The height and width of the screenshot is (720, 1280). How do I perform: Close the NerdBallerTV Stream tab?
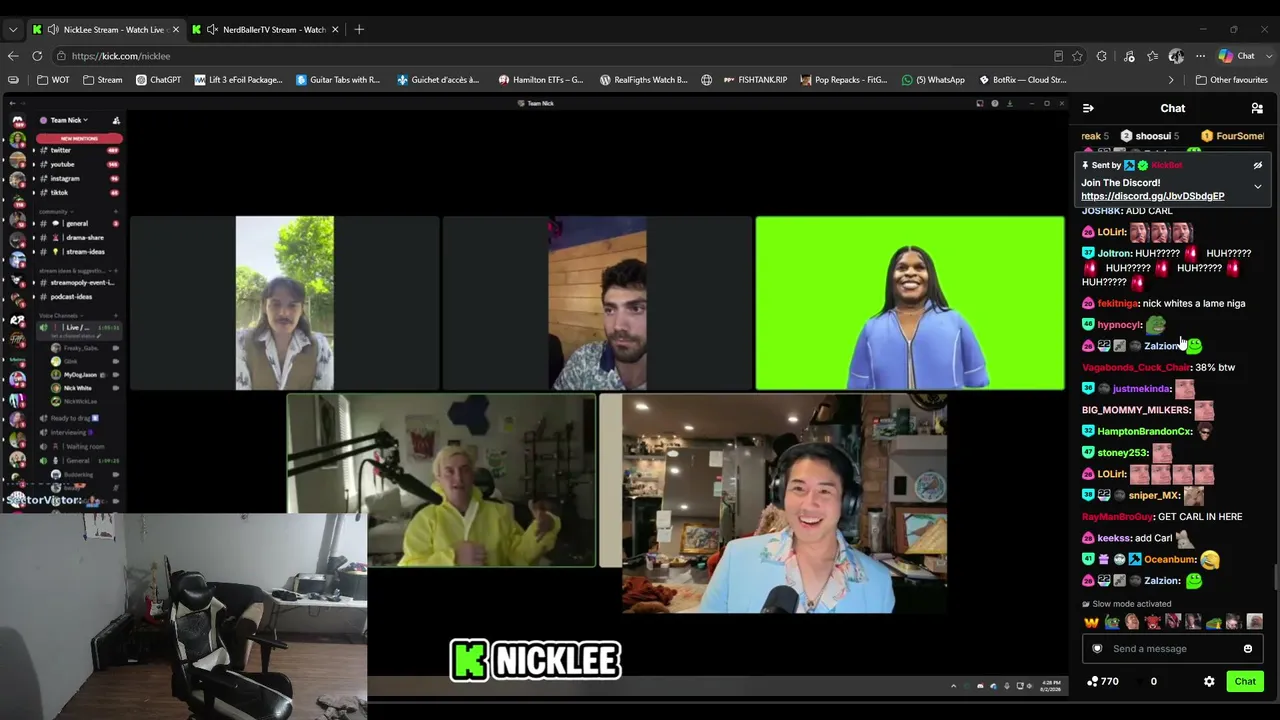(335, 29)
